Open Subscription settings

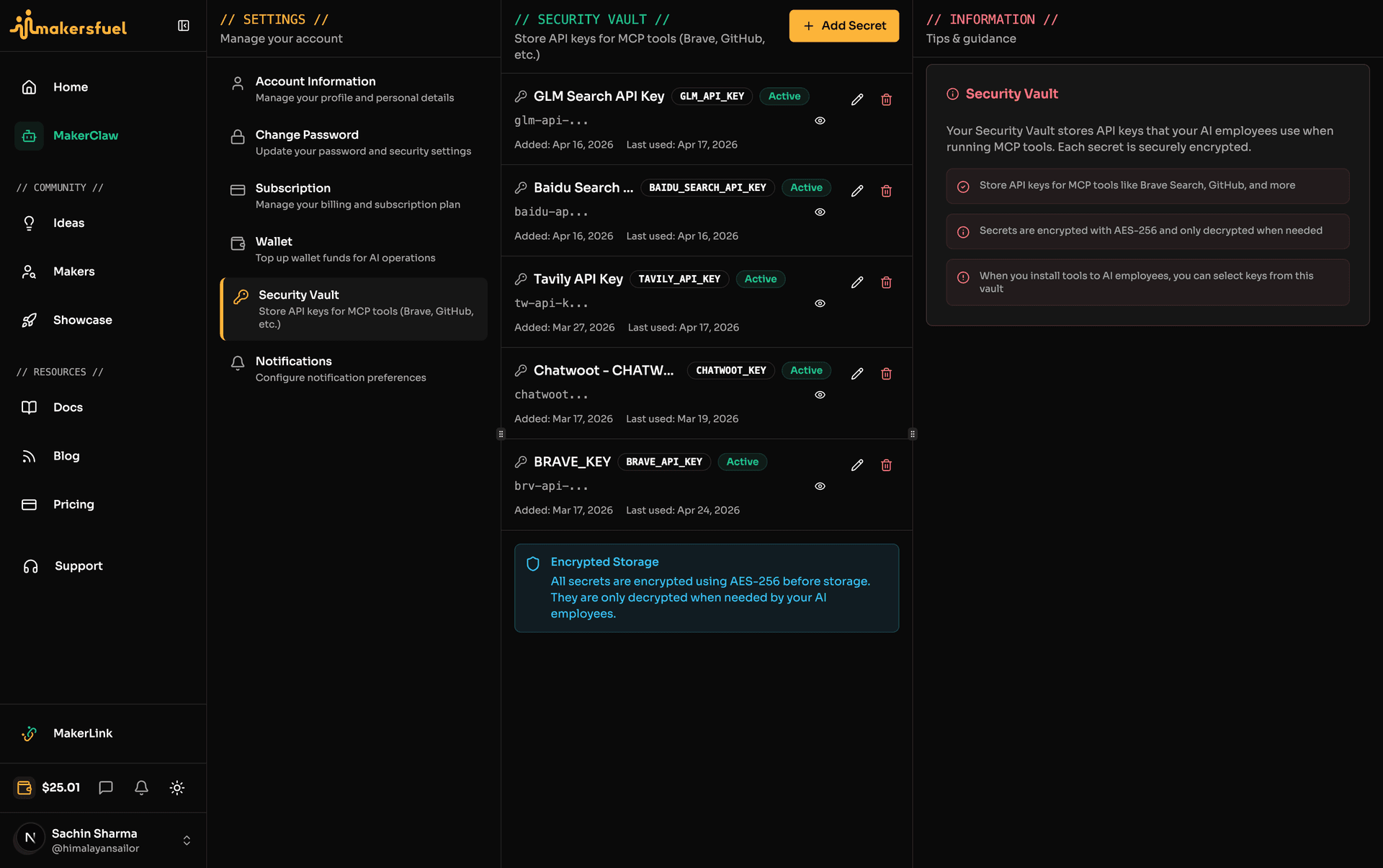pyautogui.click(x=354, y=195)
